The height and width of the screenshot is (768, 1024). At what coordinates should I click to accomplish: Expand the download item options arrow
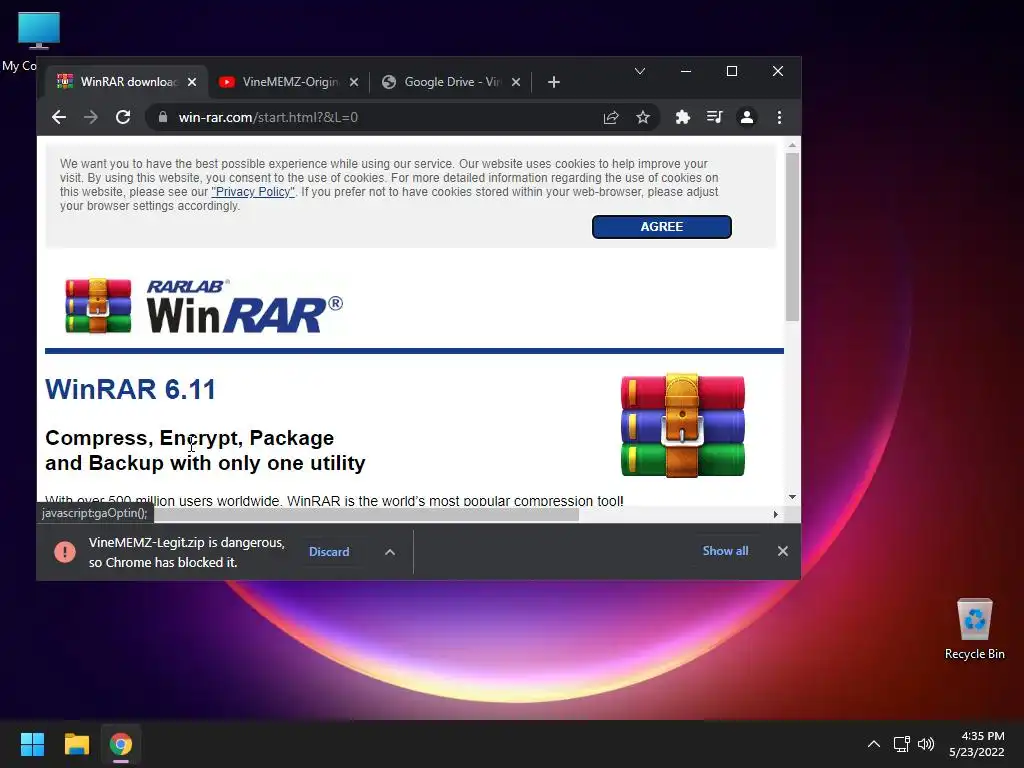coord(390,552)
